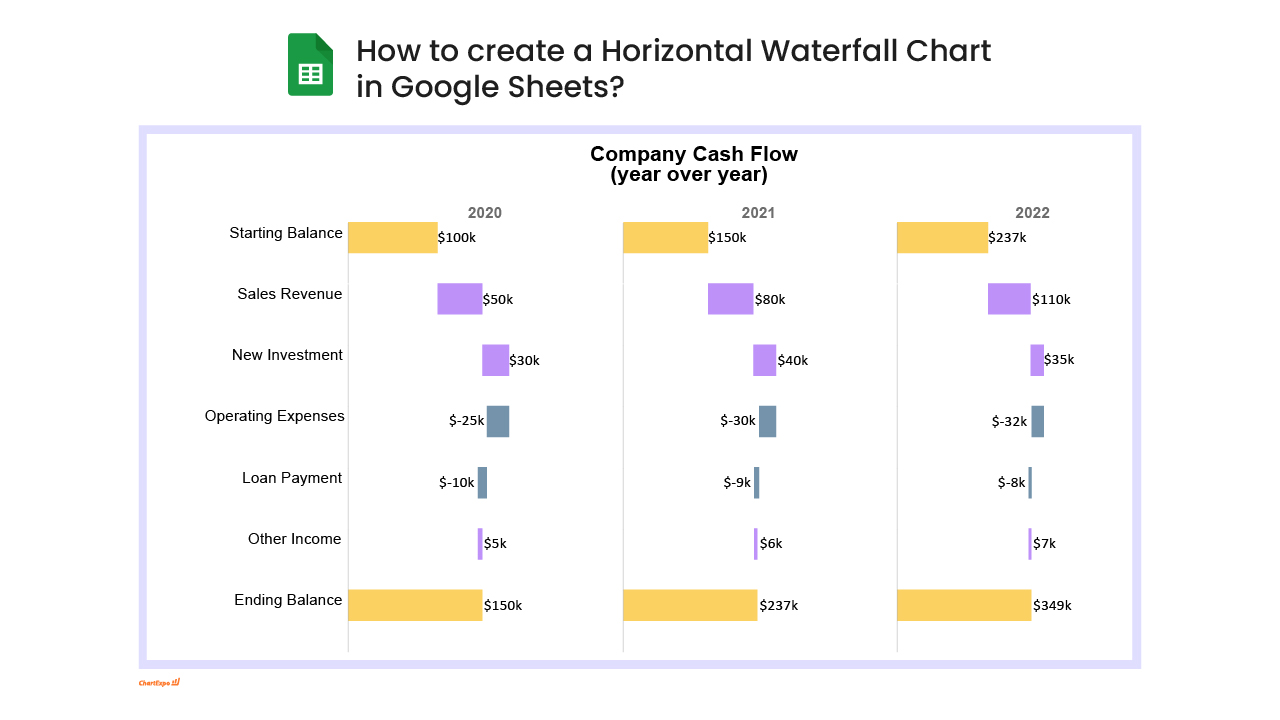The height and width of the screenshot is (720, 1280).
Task: Click the 2020 Operating Expenses $-25k bar
Action: 498,421
